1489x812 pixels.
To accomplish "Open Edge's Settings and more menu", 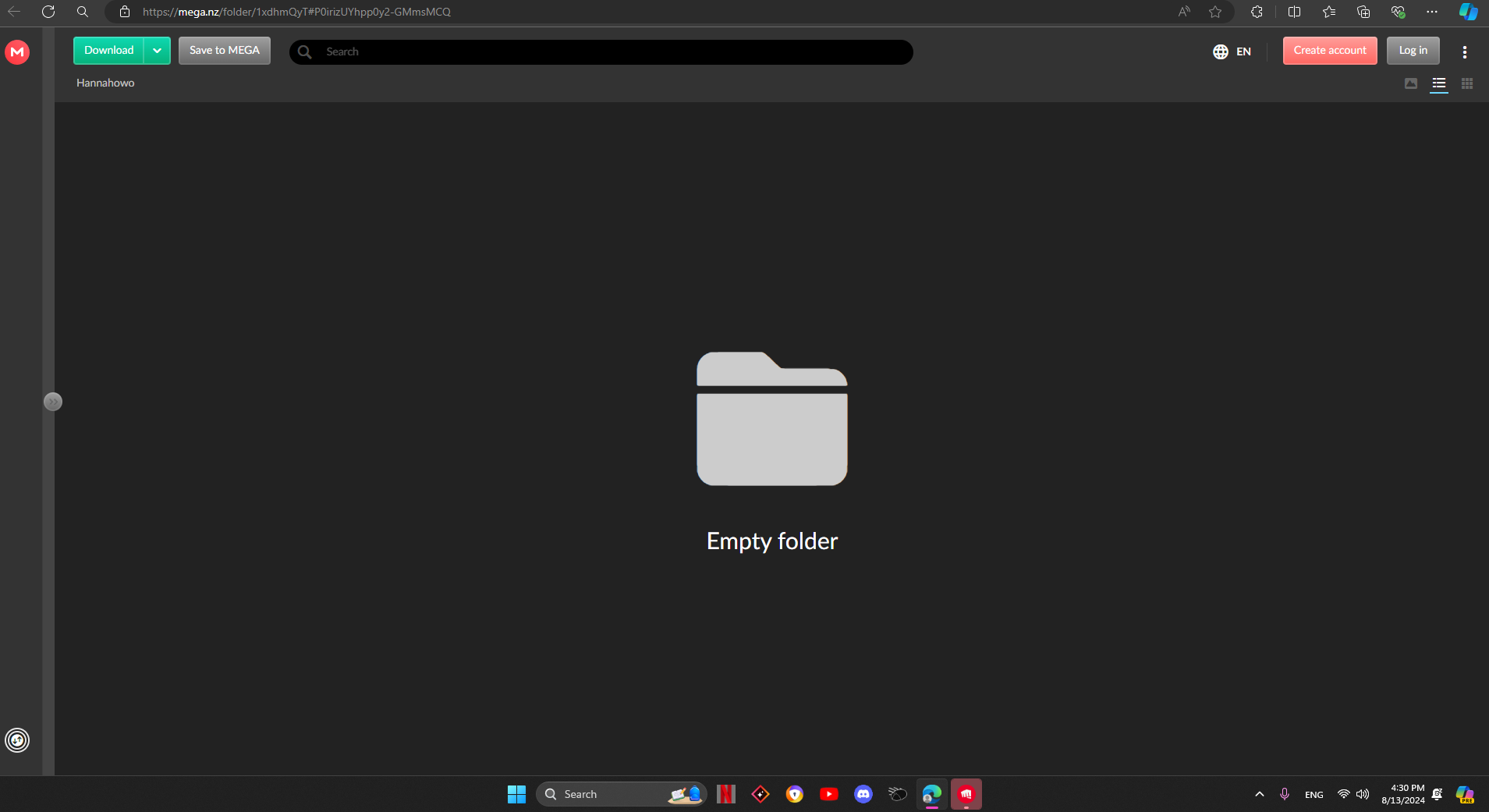I will [x=1432, y=12].
